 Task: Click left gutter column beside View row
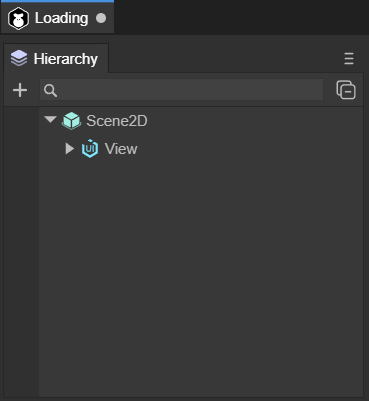click(x=22, y=149)
